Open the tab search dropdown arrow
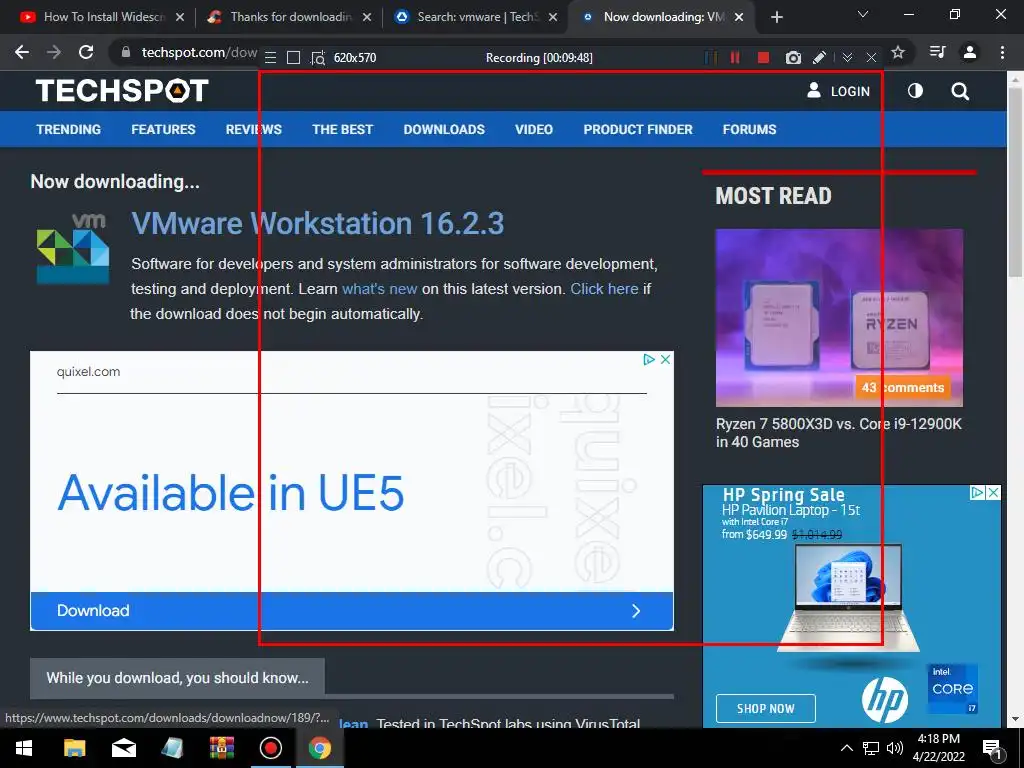This screenshot has height=768, width=1024. [x=863, y=14]
